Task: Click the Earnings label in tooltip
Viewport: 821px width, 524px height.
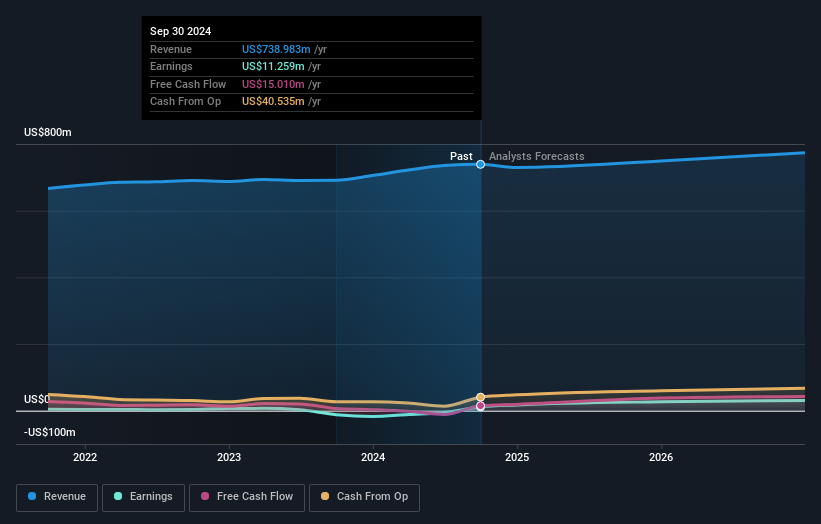Action: pos(171,66)
